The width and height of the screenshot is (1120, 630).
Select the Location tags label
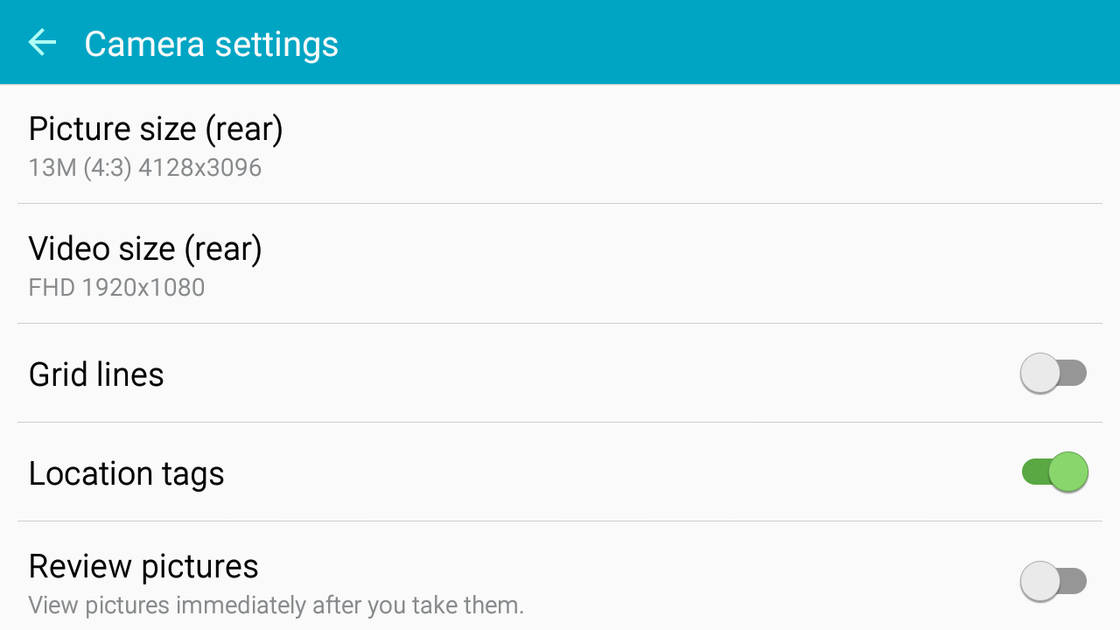[126, 474]
